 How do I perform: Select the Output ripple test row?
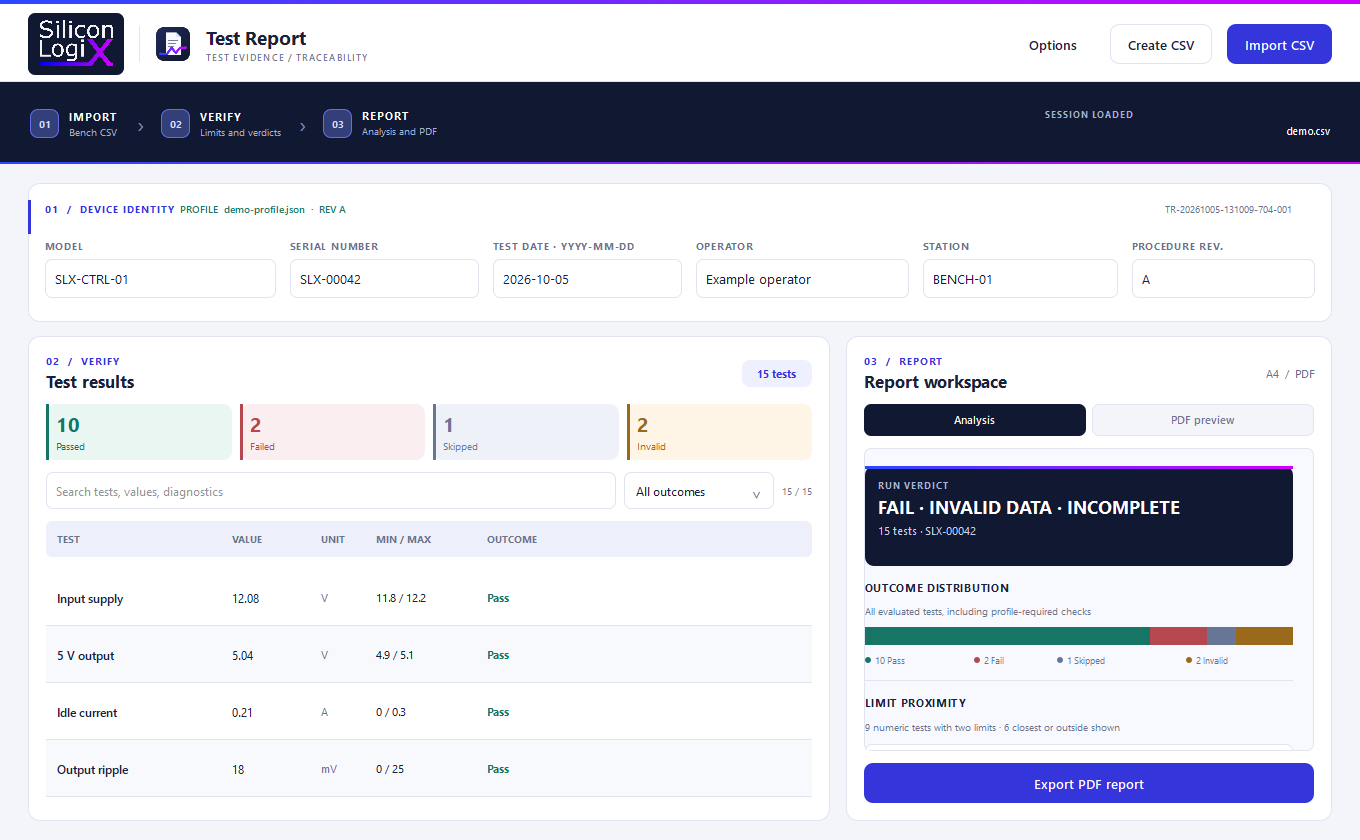point(429,769)
